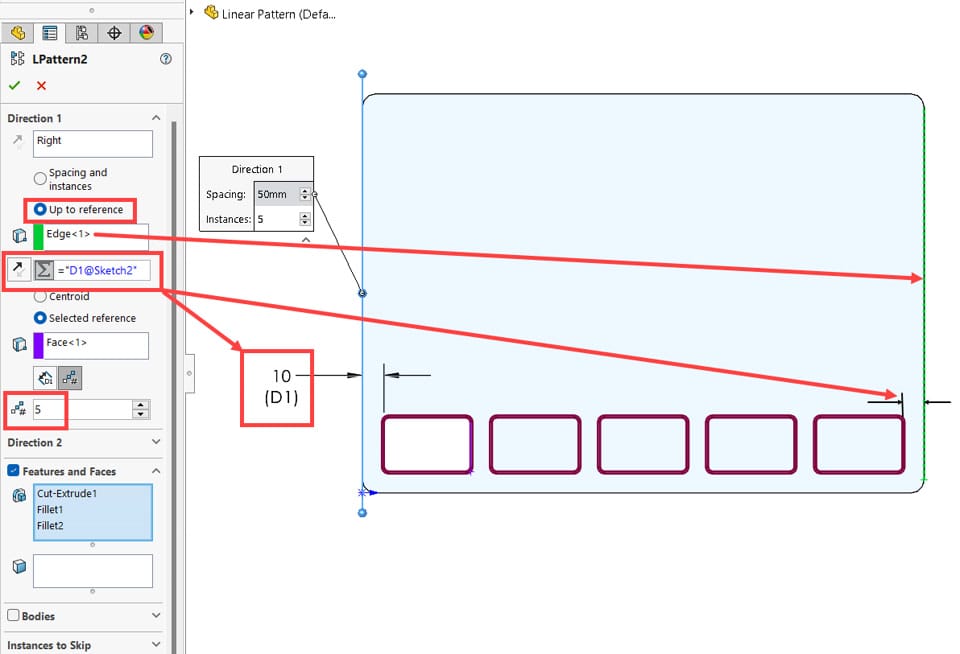Click the empty faces to pattern box
This screenshot has height=654, width=960.
tap(92, 571)
